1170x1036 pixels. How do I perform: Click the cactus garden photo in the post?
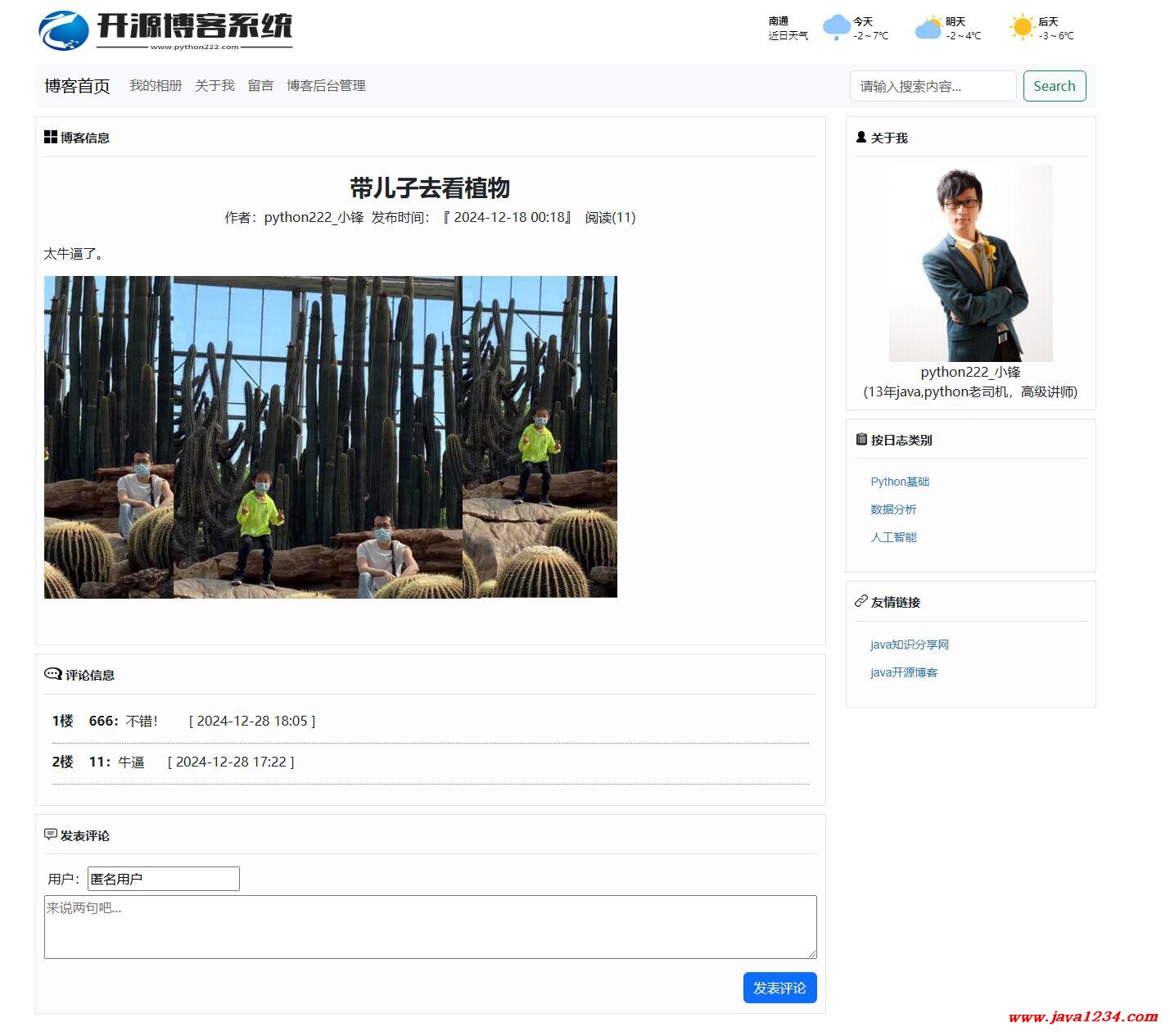pos(331,437)
